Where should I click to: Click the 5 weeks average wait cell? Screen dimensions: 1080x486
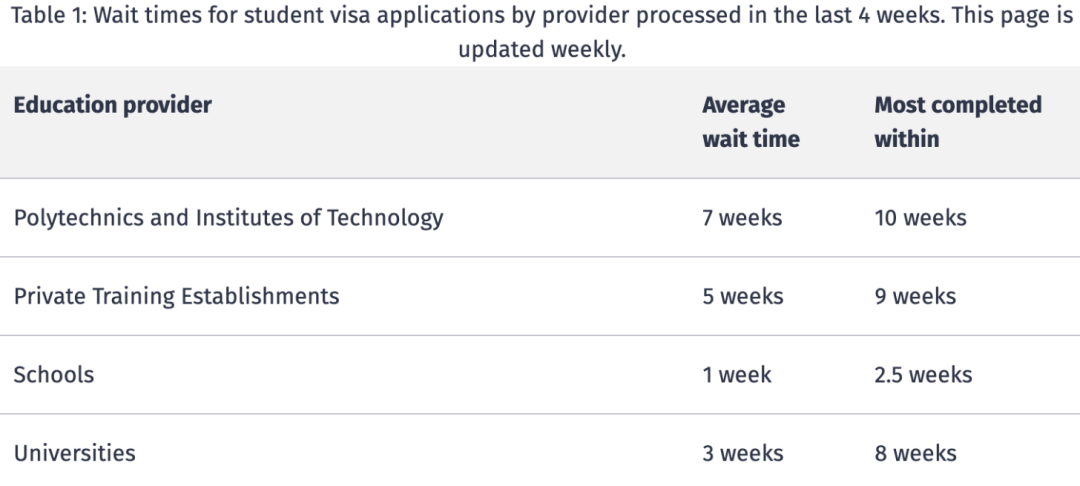point(743,297)
